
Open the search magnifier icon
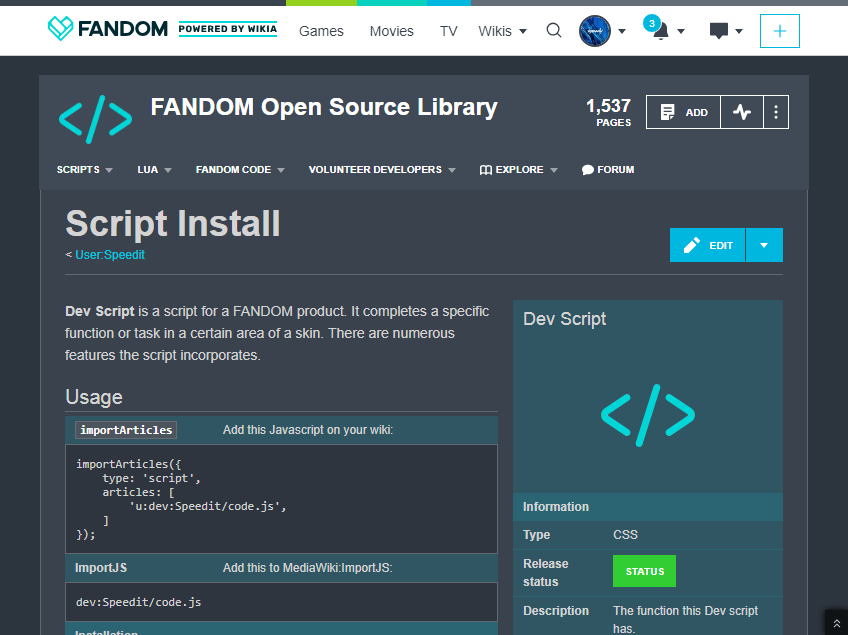click(554, 31)
